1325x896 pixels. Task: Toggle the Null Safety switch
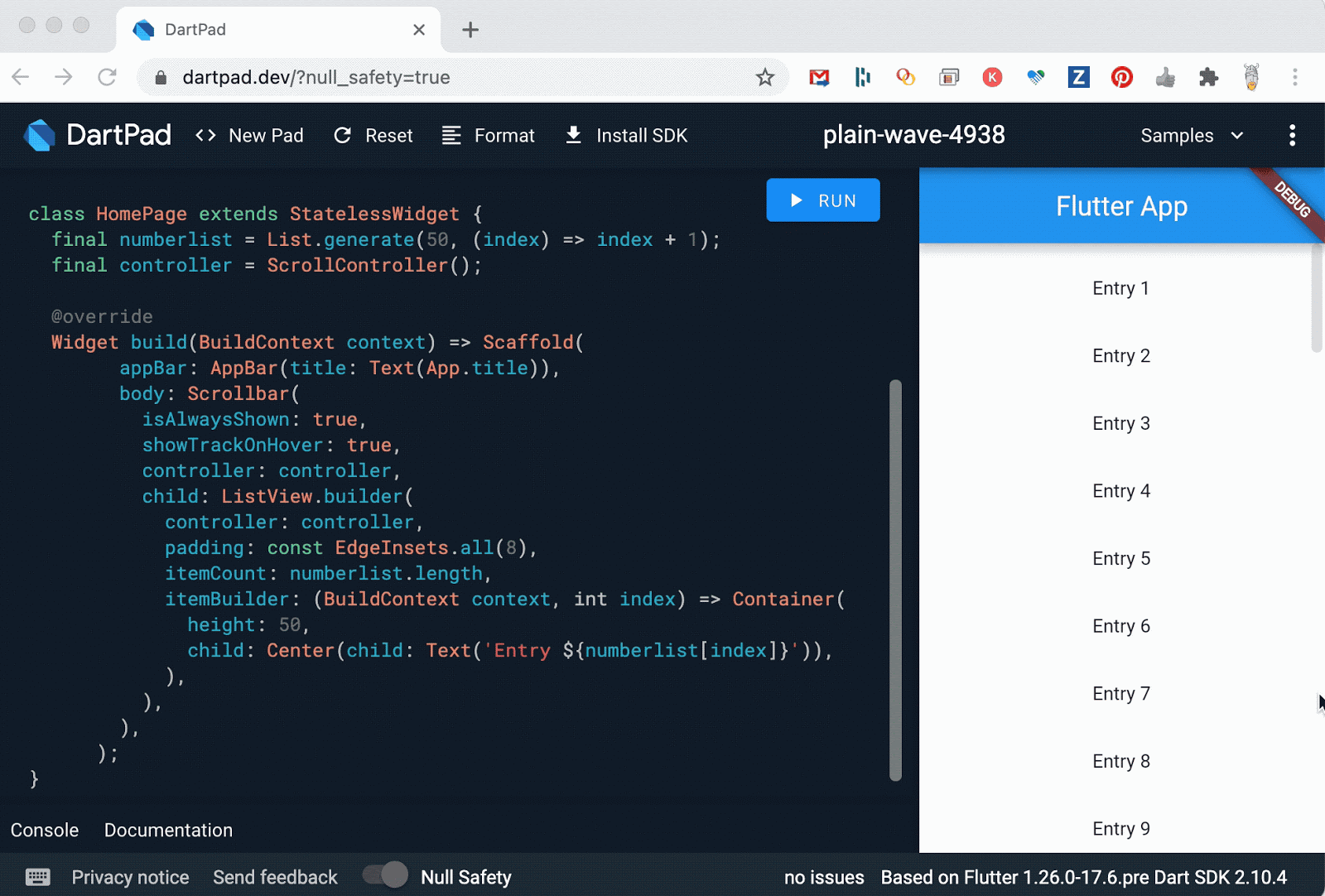(x=384, y=874)
